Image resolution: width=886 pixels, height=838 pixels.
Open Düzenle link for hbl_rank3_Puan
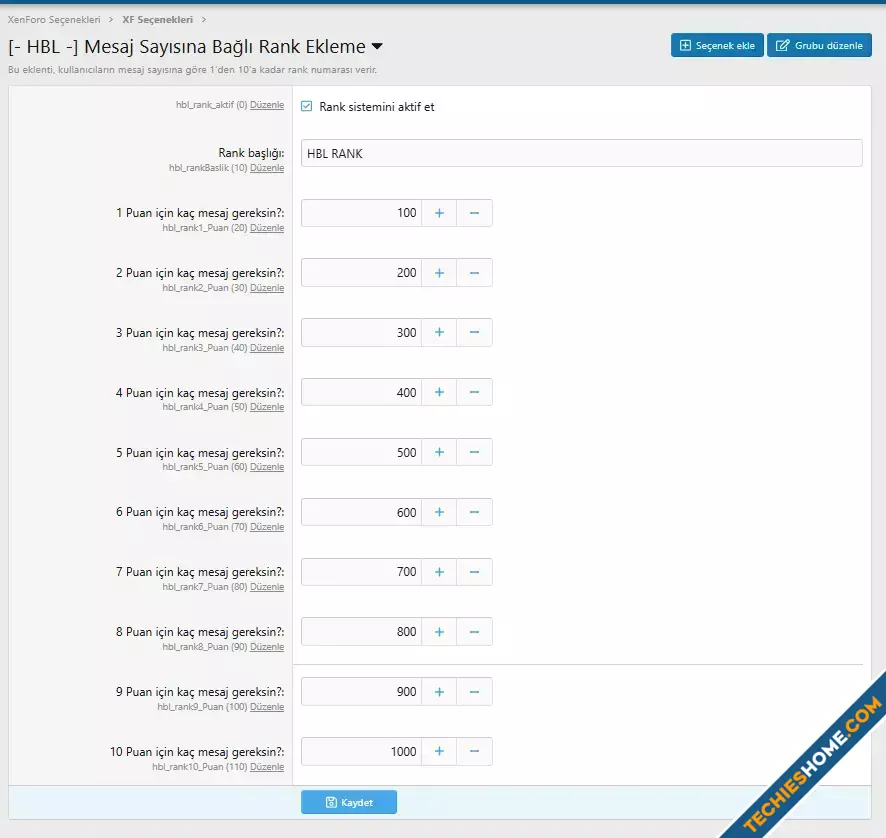[267, 348]
